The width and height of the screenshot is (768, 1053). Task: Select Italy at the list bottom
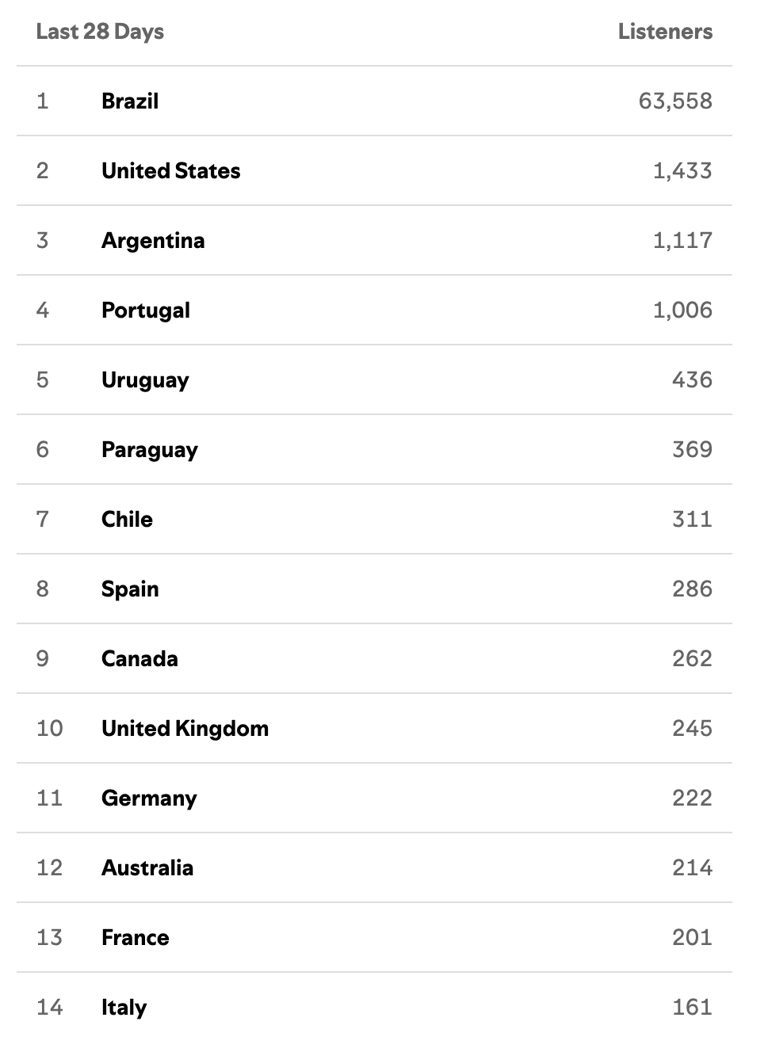[x=124, y=1007]
